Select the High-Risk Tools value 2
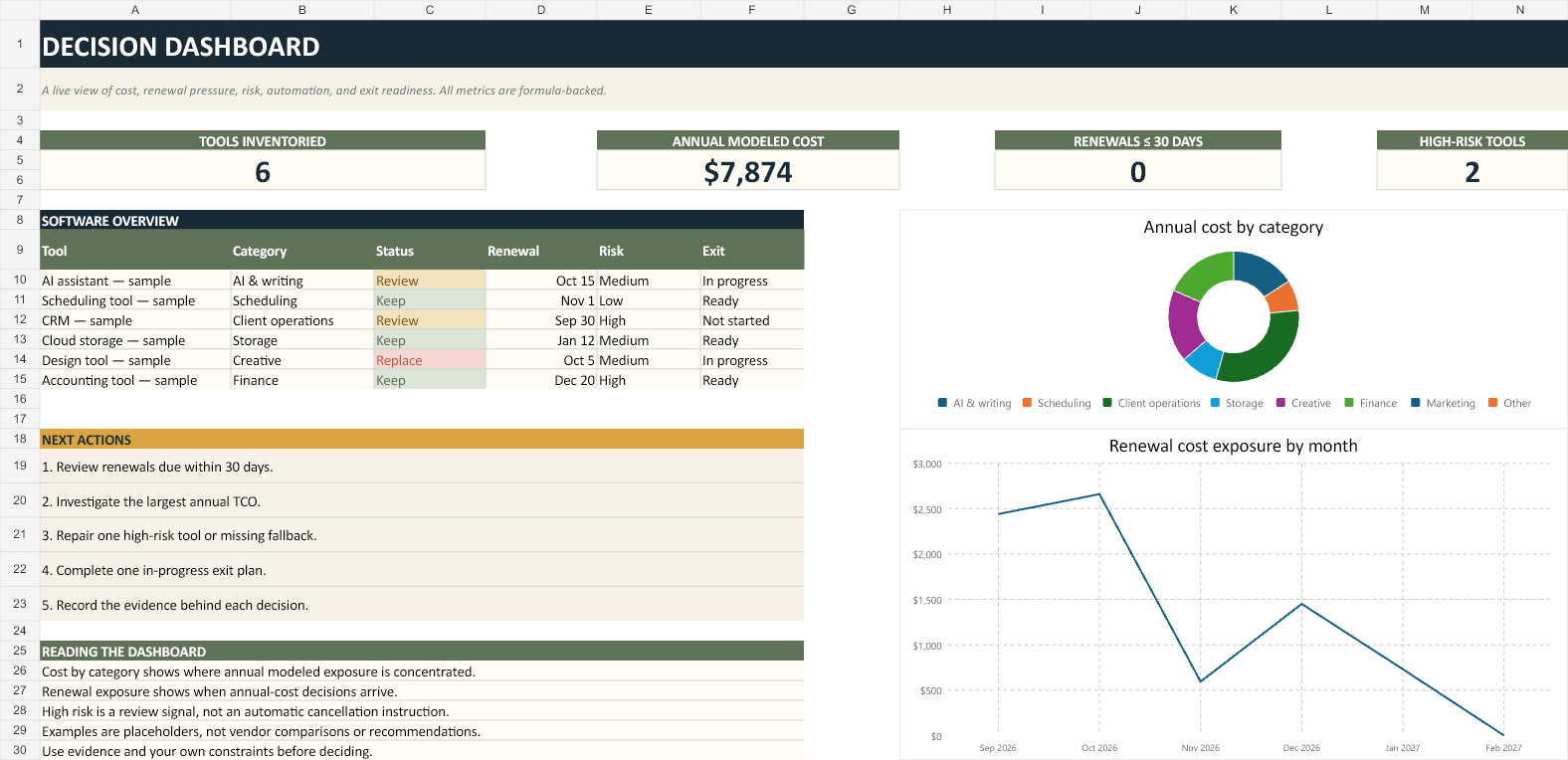The height and width of the screenshot is (760, 1568). coord(1472,172)
